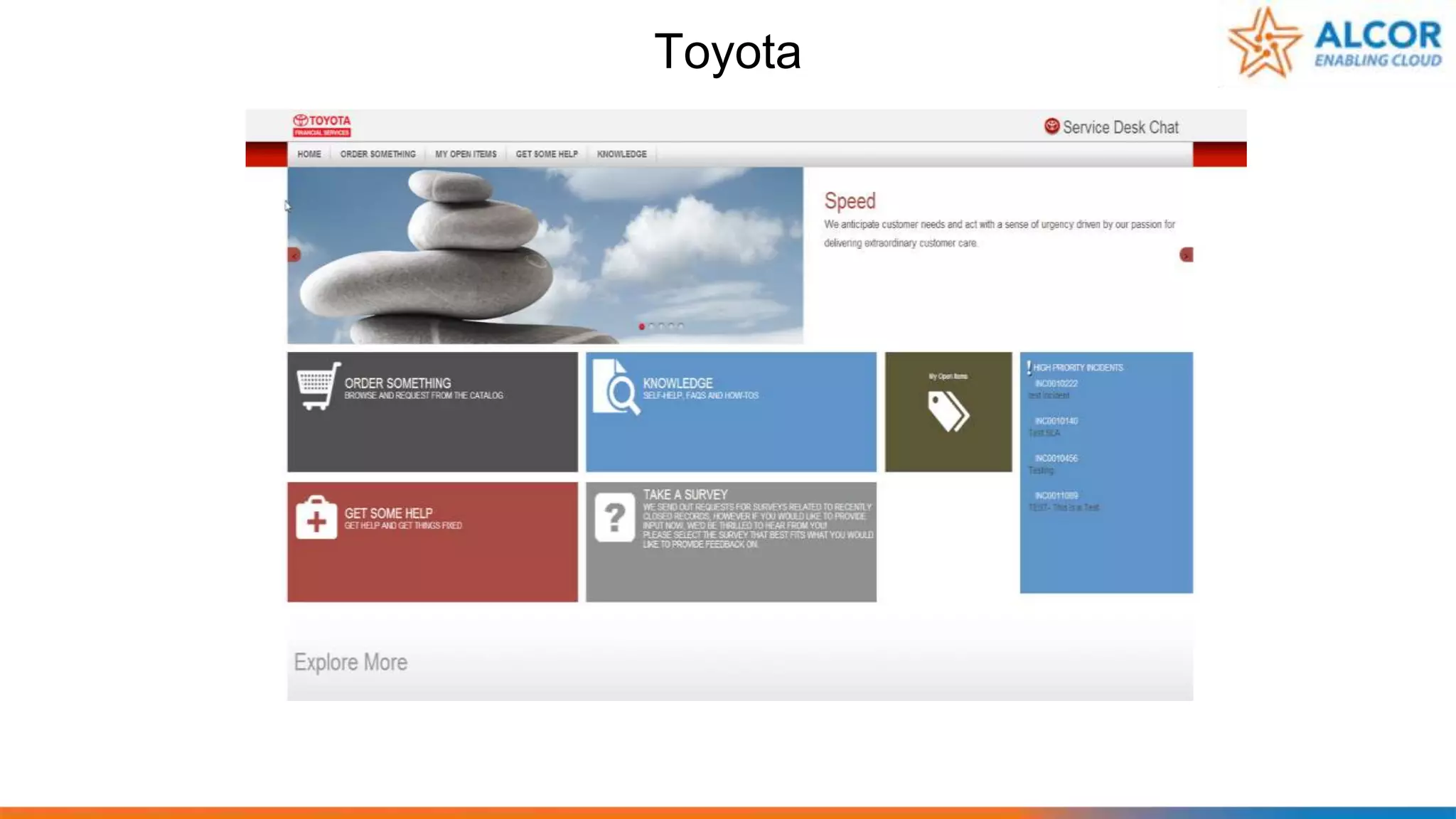The height and width of the screenshot is (819, 1456).
Task: Open the Home menu item
Action: coord(309,154)
